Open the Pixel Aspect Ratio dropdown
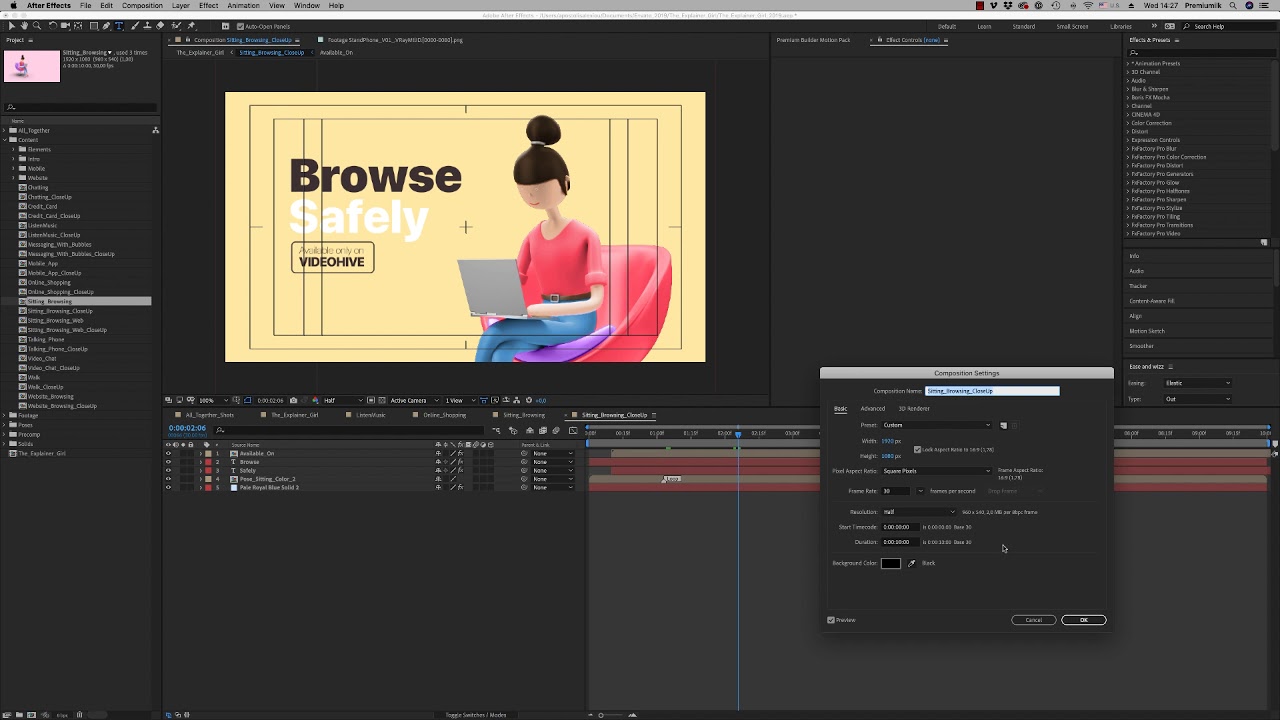 (936, 471)
